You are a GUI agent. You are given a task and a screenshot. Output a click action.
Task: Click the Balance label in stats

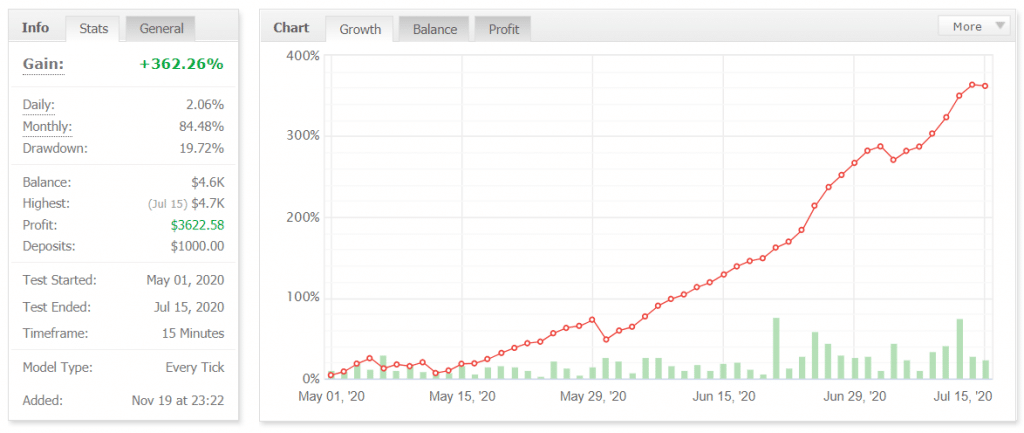[47, 182]
